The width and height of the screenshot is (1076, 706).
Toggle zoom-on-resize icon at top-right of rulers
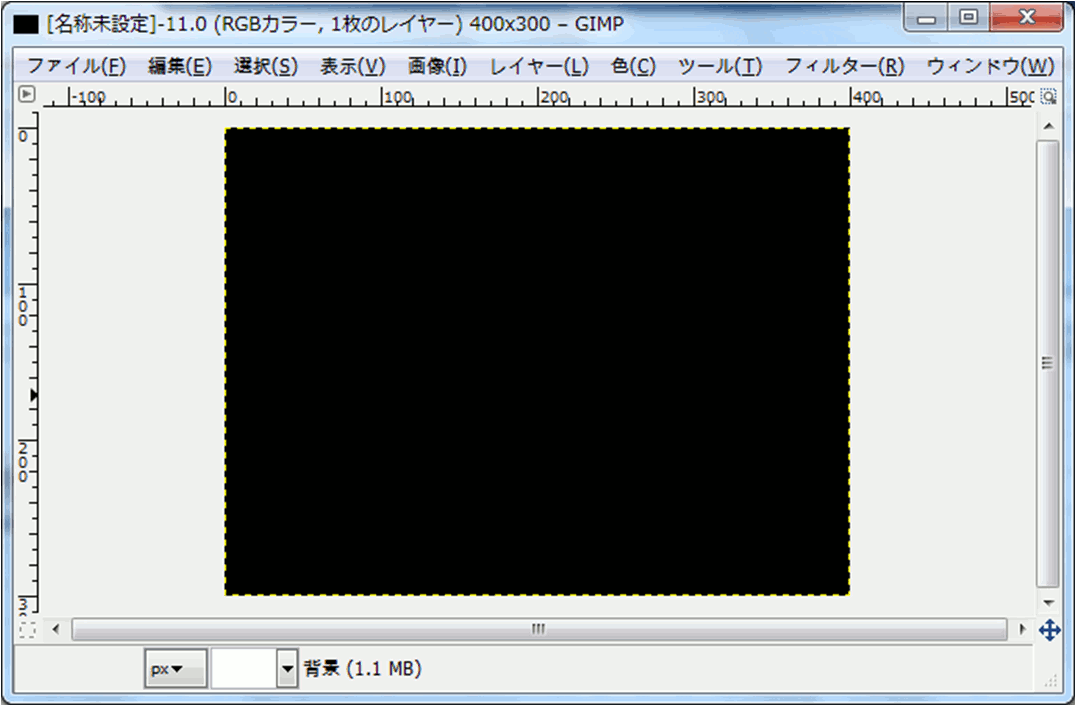[1048, 96]
